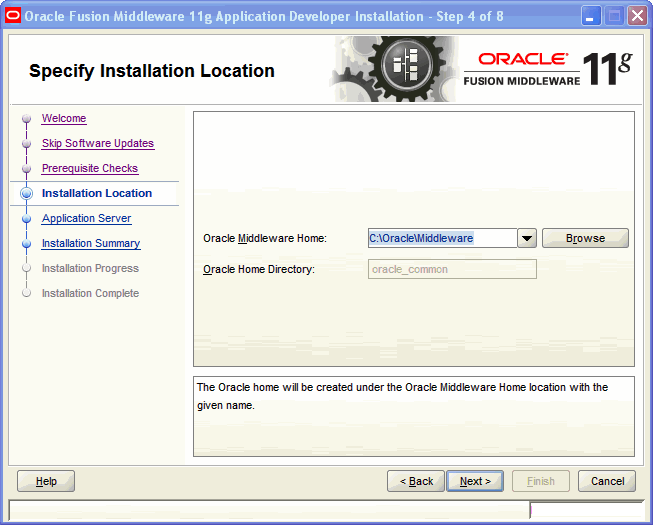Image resolution: width=653 pixels, height=525 pixels.
Task: Open Help for this installer step
Action: pyautogui.click(x=46, y=481)
